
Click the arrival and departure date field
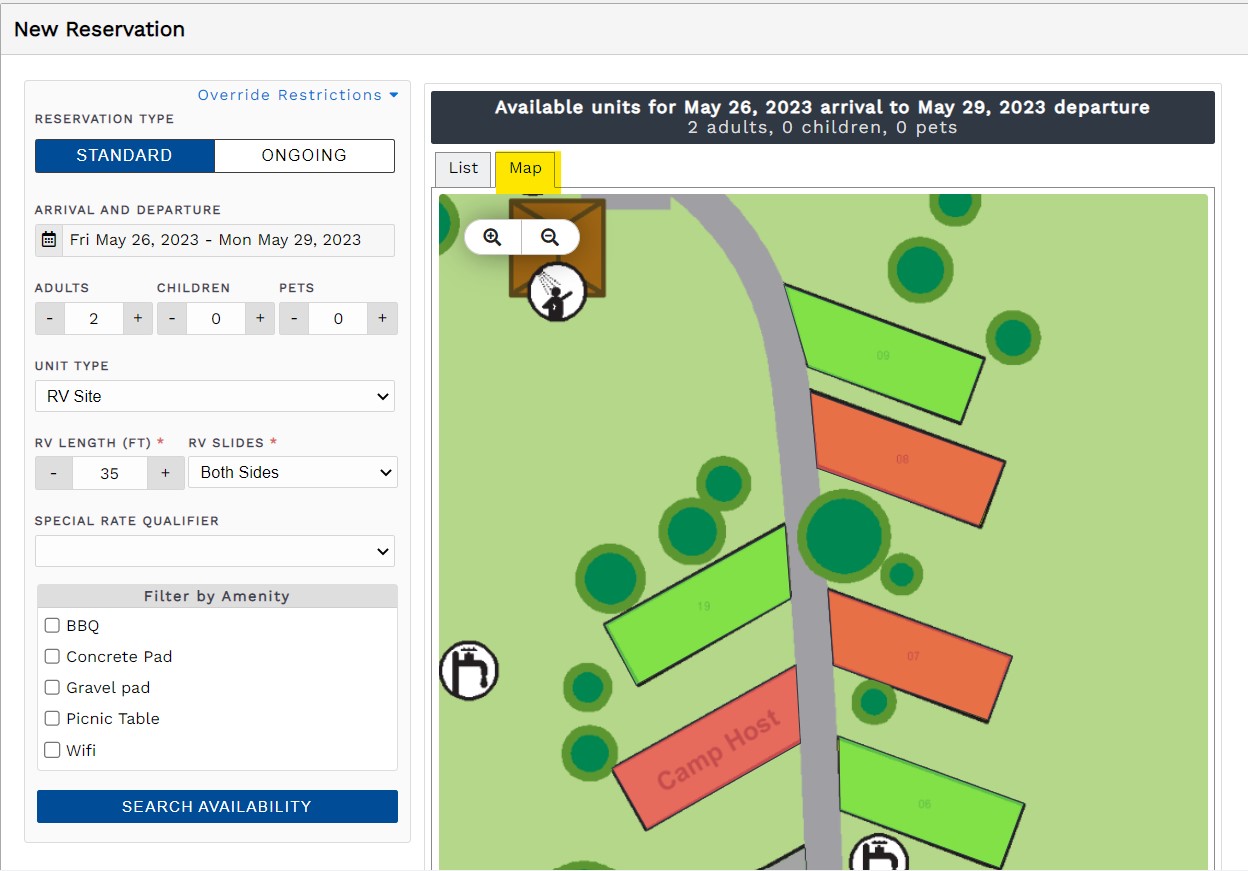[x=229, y=240]
